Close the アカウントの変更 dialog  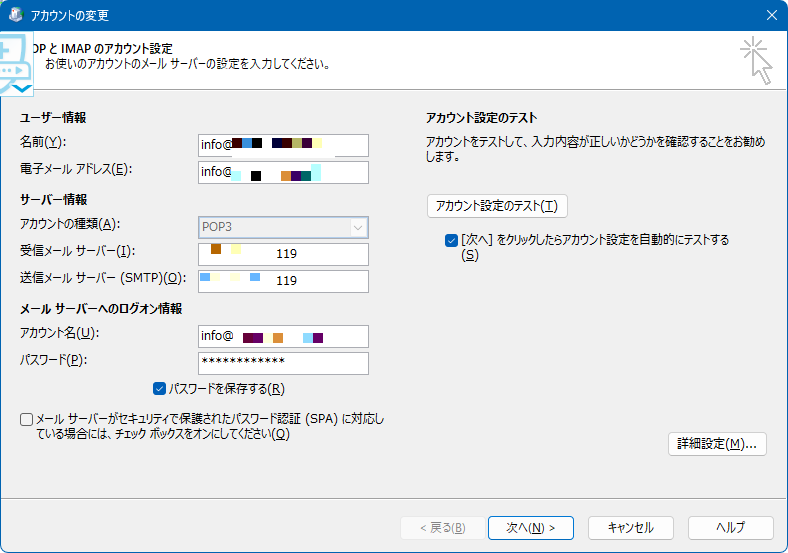click(771, 15)
